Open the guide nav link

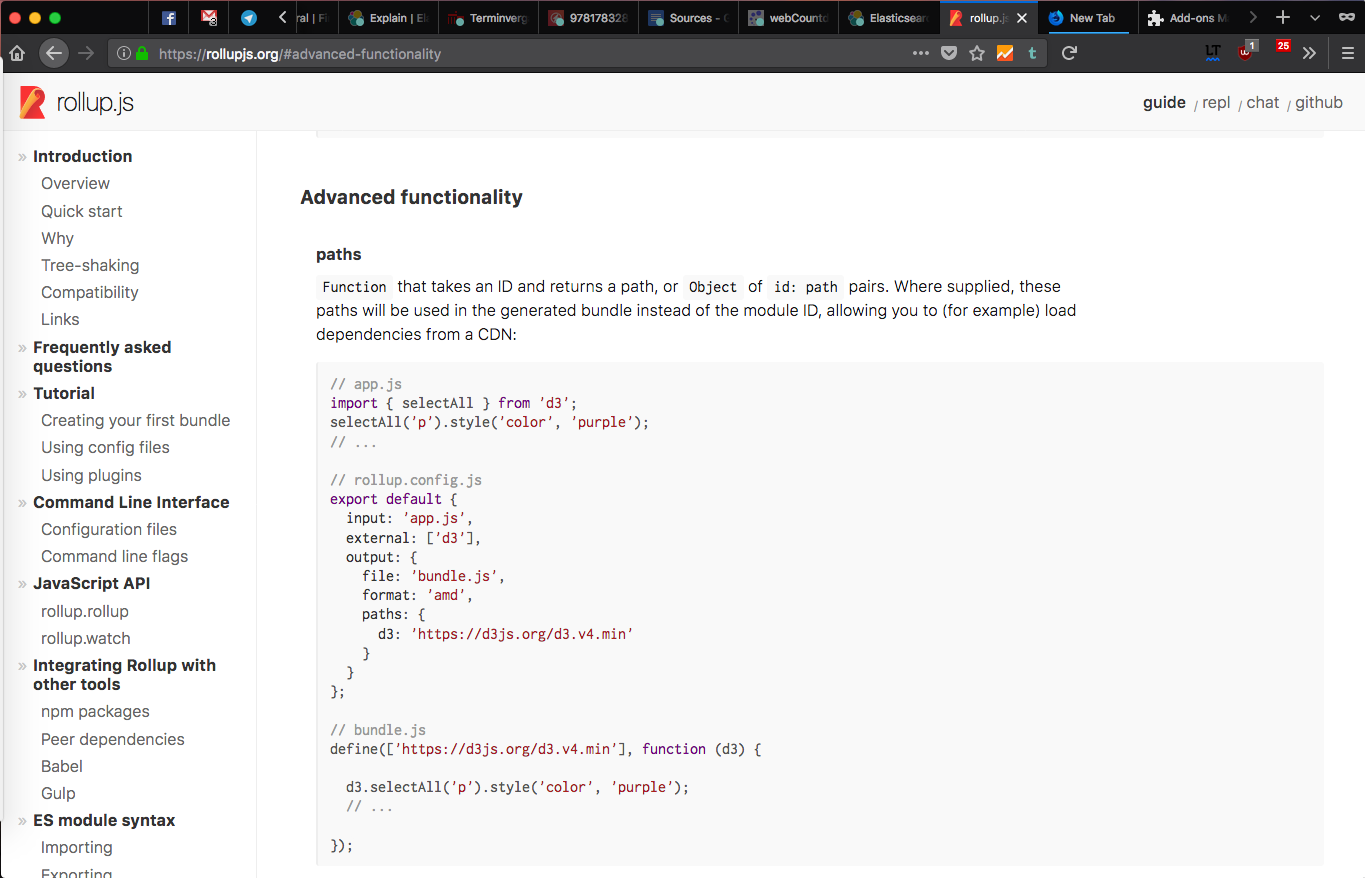1164,102
